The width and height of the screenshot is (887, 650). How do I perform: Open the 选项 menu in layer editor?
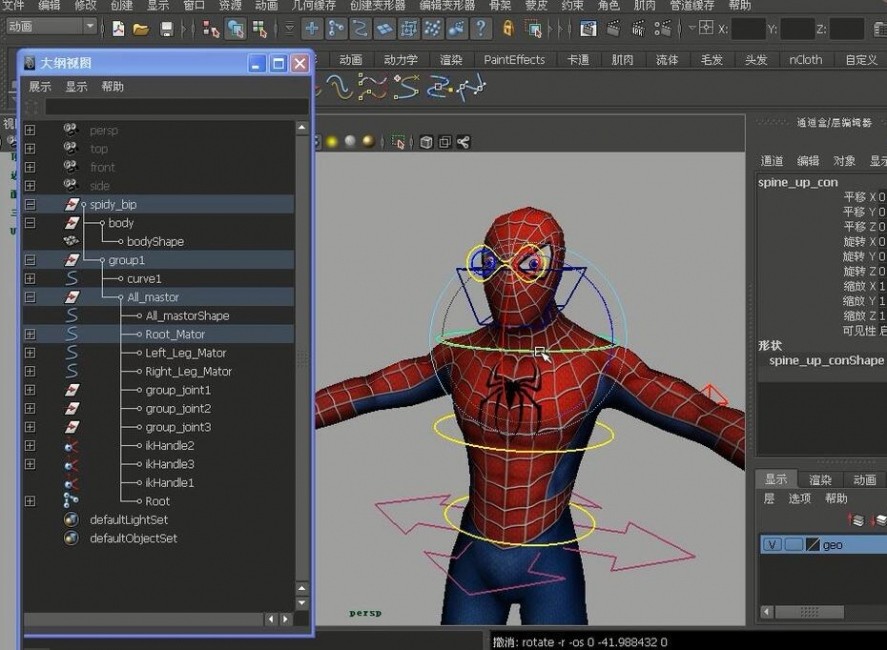(800, 498)
